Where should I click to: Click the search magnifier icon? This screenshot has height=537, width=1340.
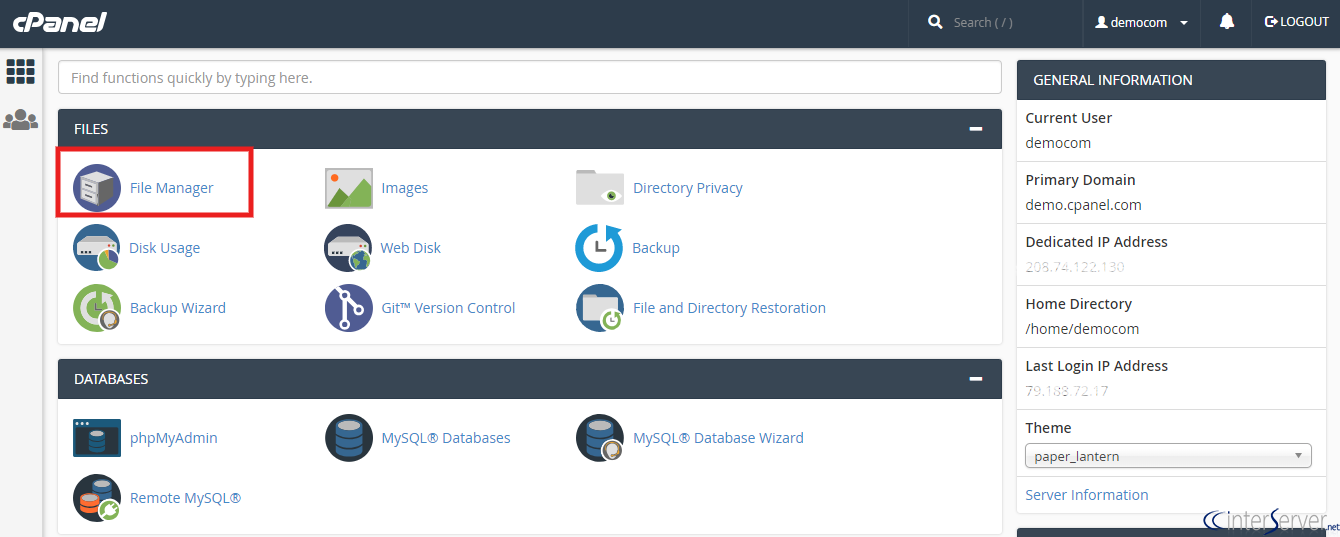tap(935, 22)
